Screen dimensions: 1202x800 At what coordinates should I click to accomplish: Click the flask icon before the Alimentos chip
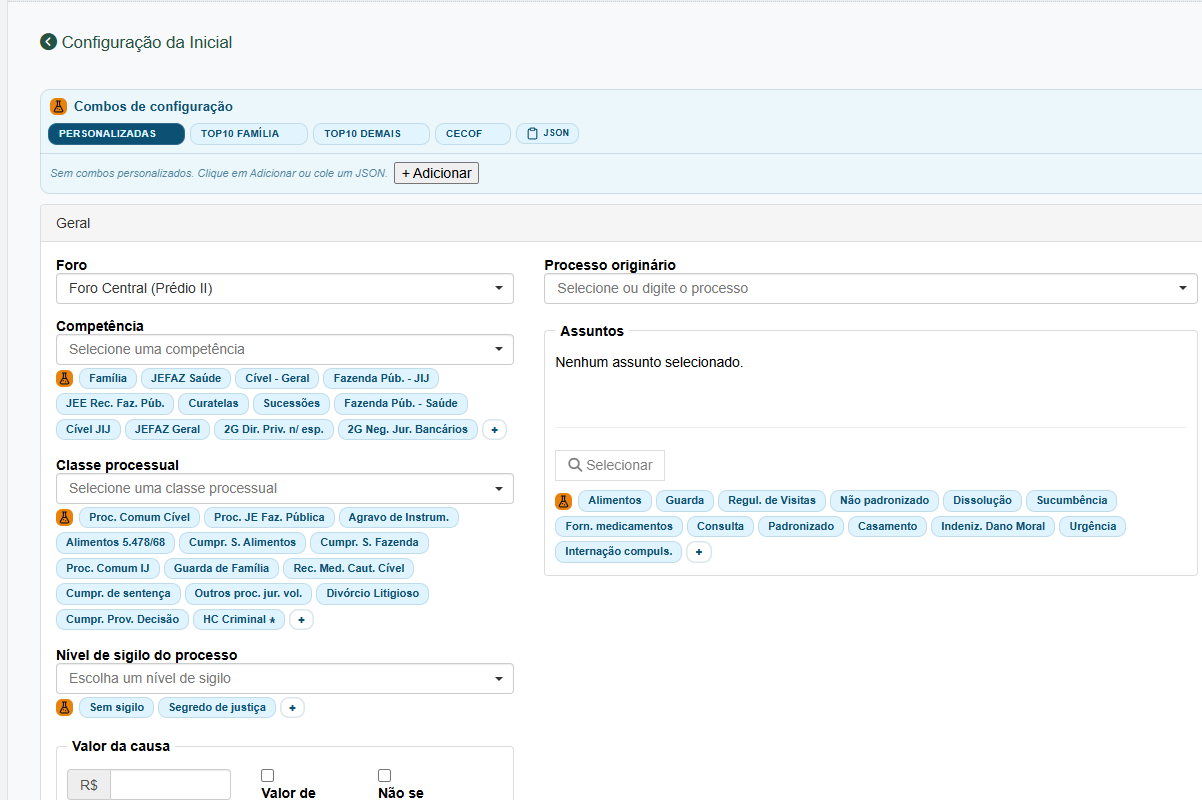click(x=564, y=500)
